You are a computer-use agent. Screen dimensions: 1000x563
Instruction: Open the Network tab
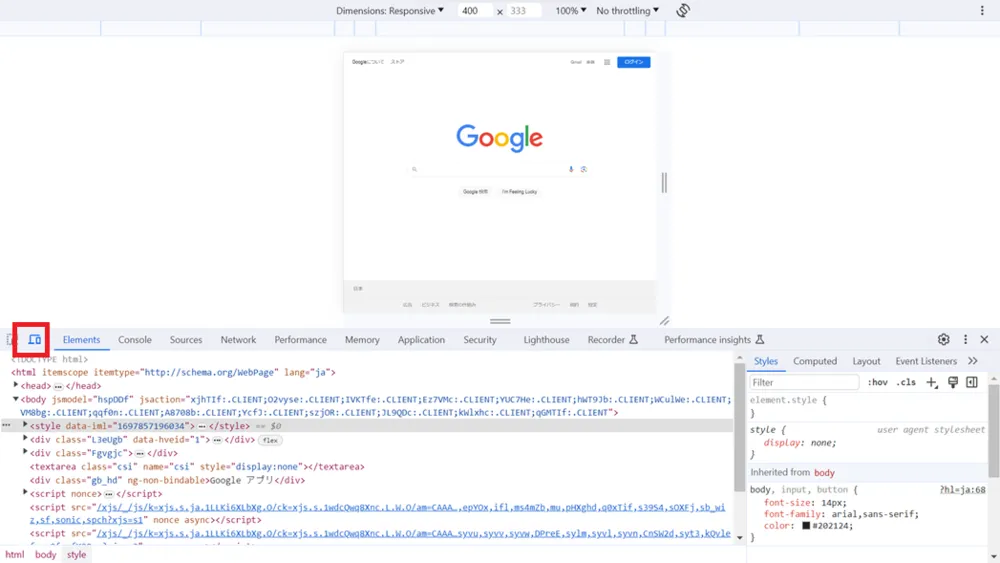[238, 340]
